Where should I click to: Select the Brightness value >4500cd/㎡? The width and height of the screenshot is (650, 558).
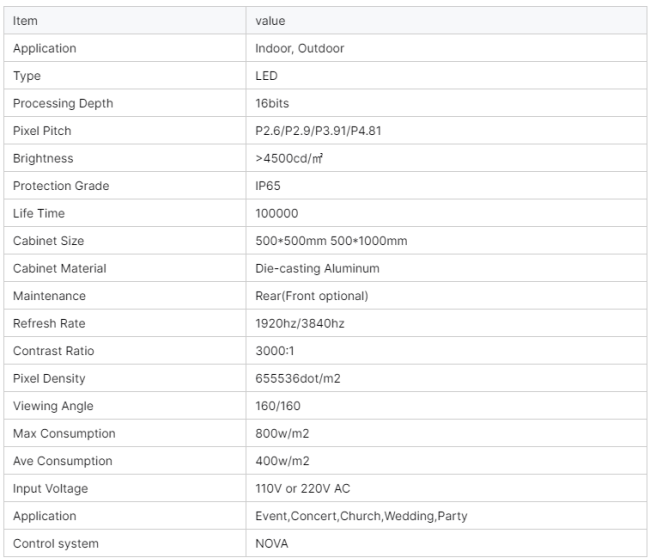pos(289,158)
